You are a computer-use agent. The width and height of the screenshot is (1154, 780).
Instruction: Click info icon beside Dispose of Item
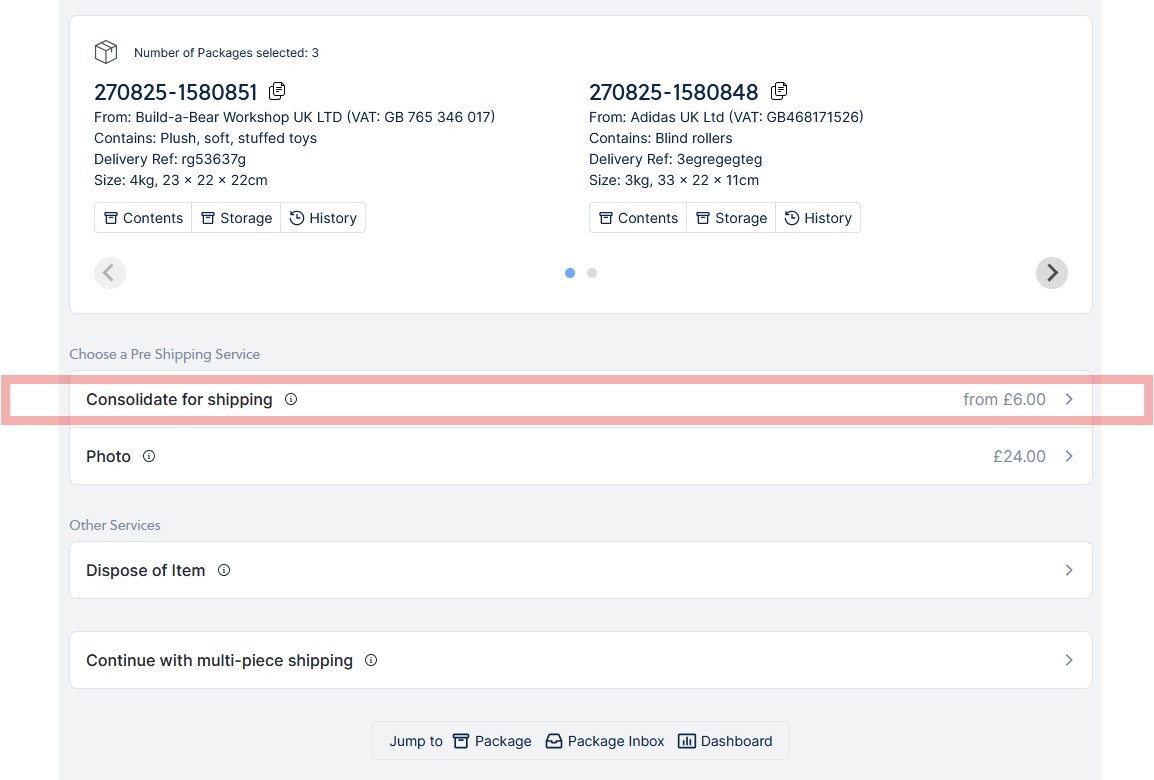click(x=224, y=570)
